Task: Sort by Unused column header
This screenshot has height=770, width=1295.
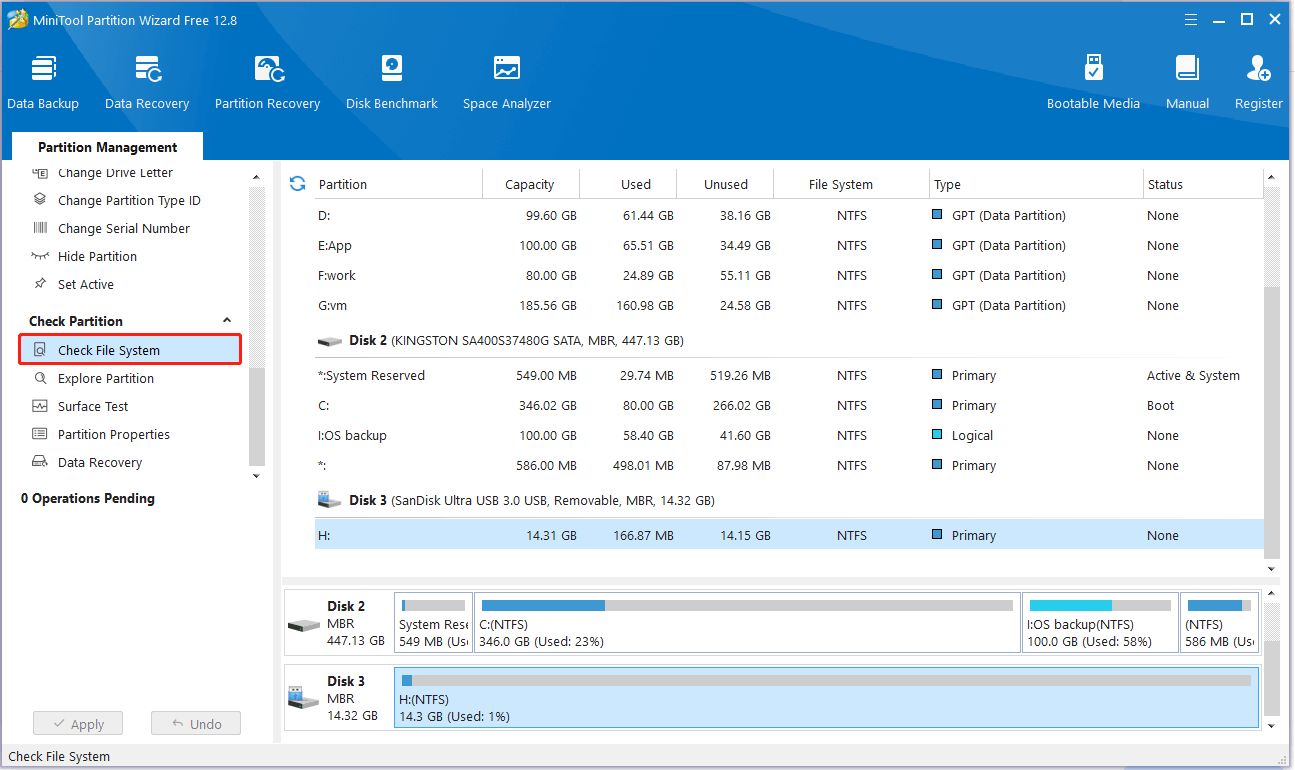Action: (x=726, y=184)
